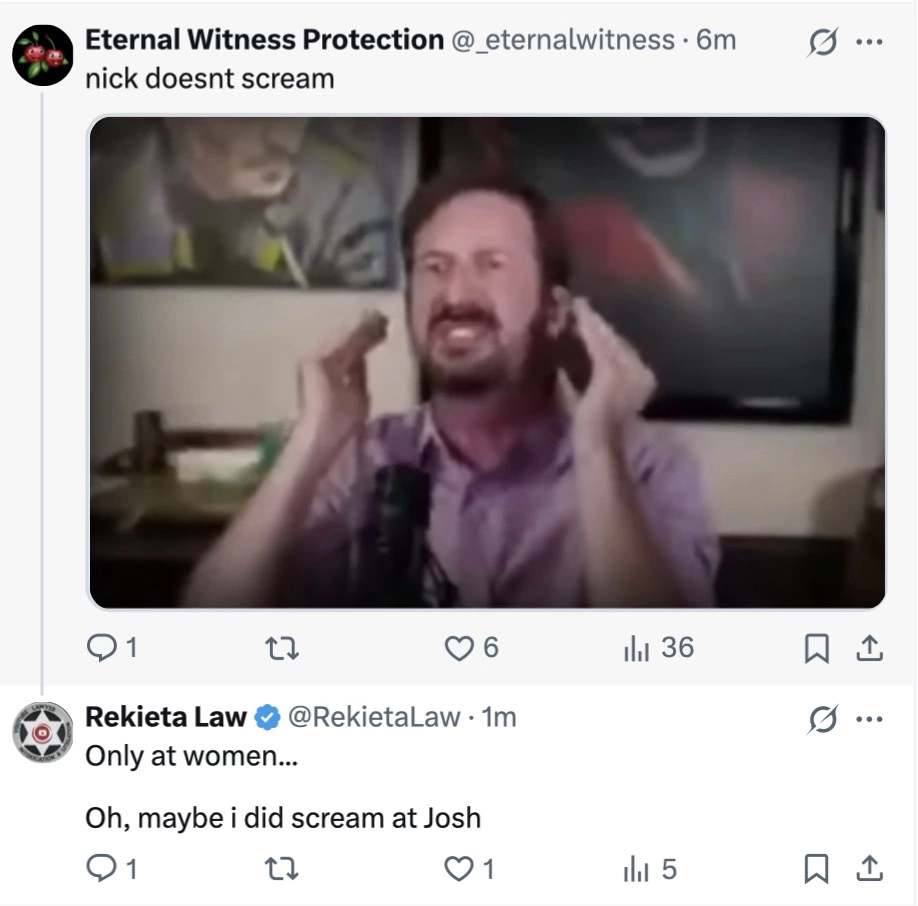Bookmark the Eternal Witness Protection tweet

click(817, 648)
